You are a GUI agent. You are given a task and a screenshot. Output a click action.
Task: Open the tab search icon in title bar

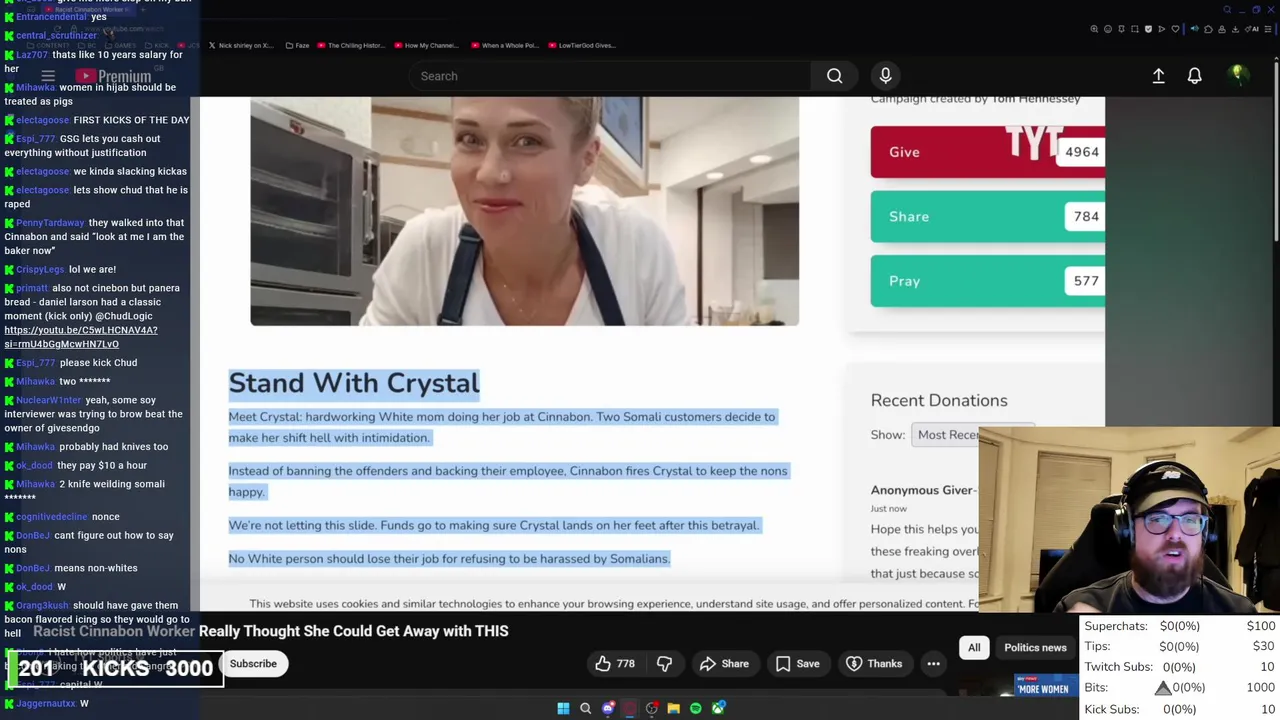[x=1227, y=10]
